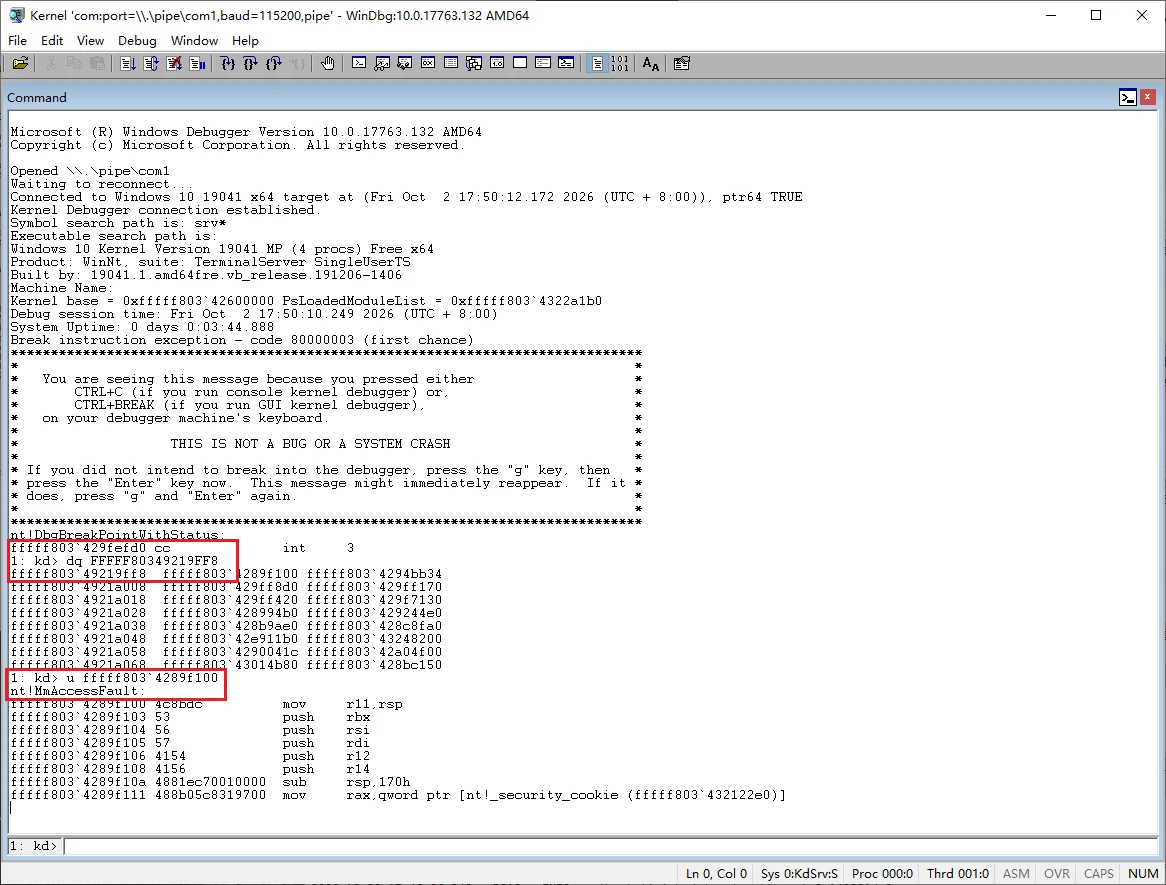Click the Stop Debugging toolbar icon
Image resolution: width=1166 pixels, height=885 pixels.
(174, 63)
